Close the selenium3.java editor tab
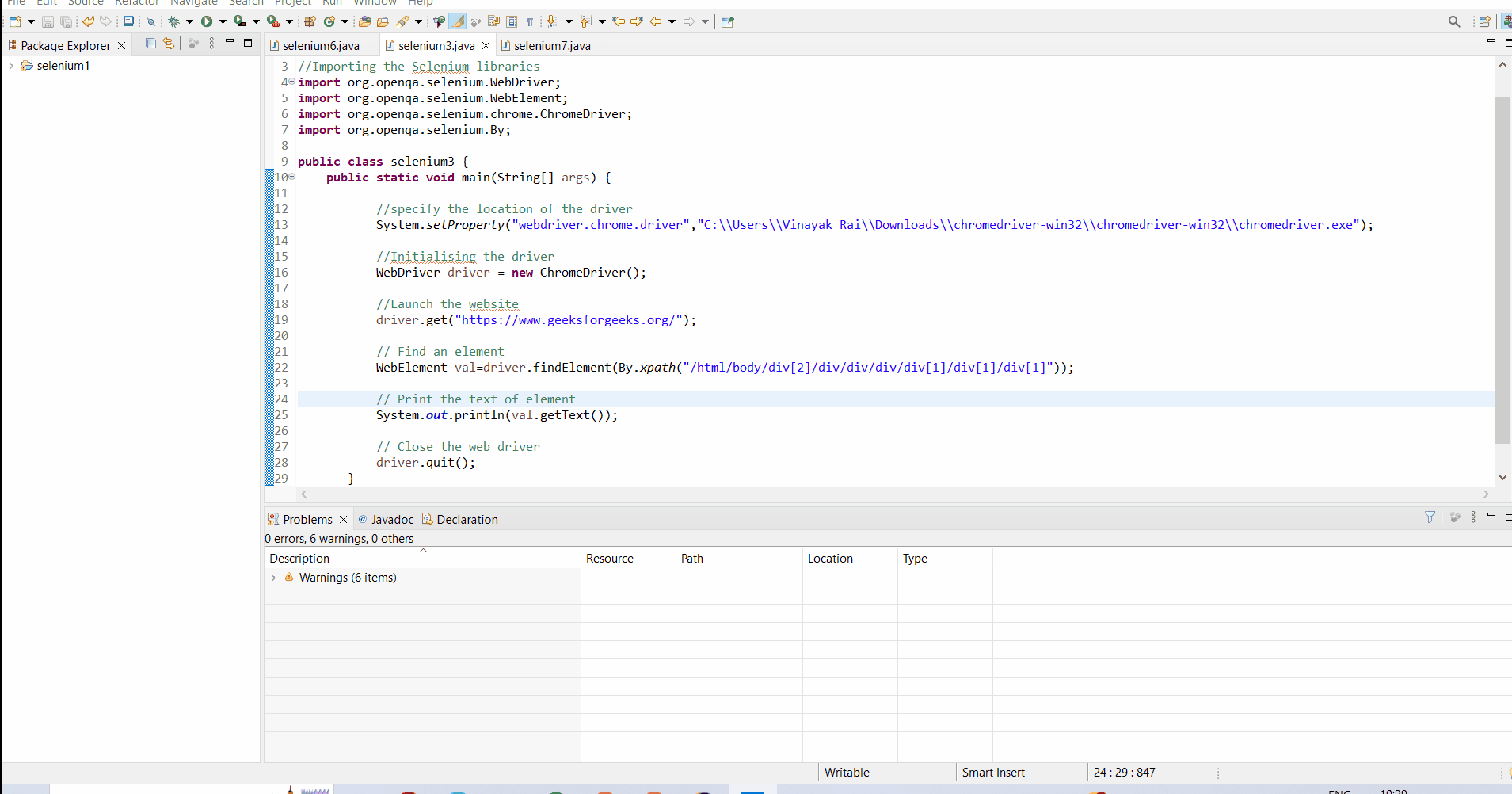 tap(486, 46)
